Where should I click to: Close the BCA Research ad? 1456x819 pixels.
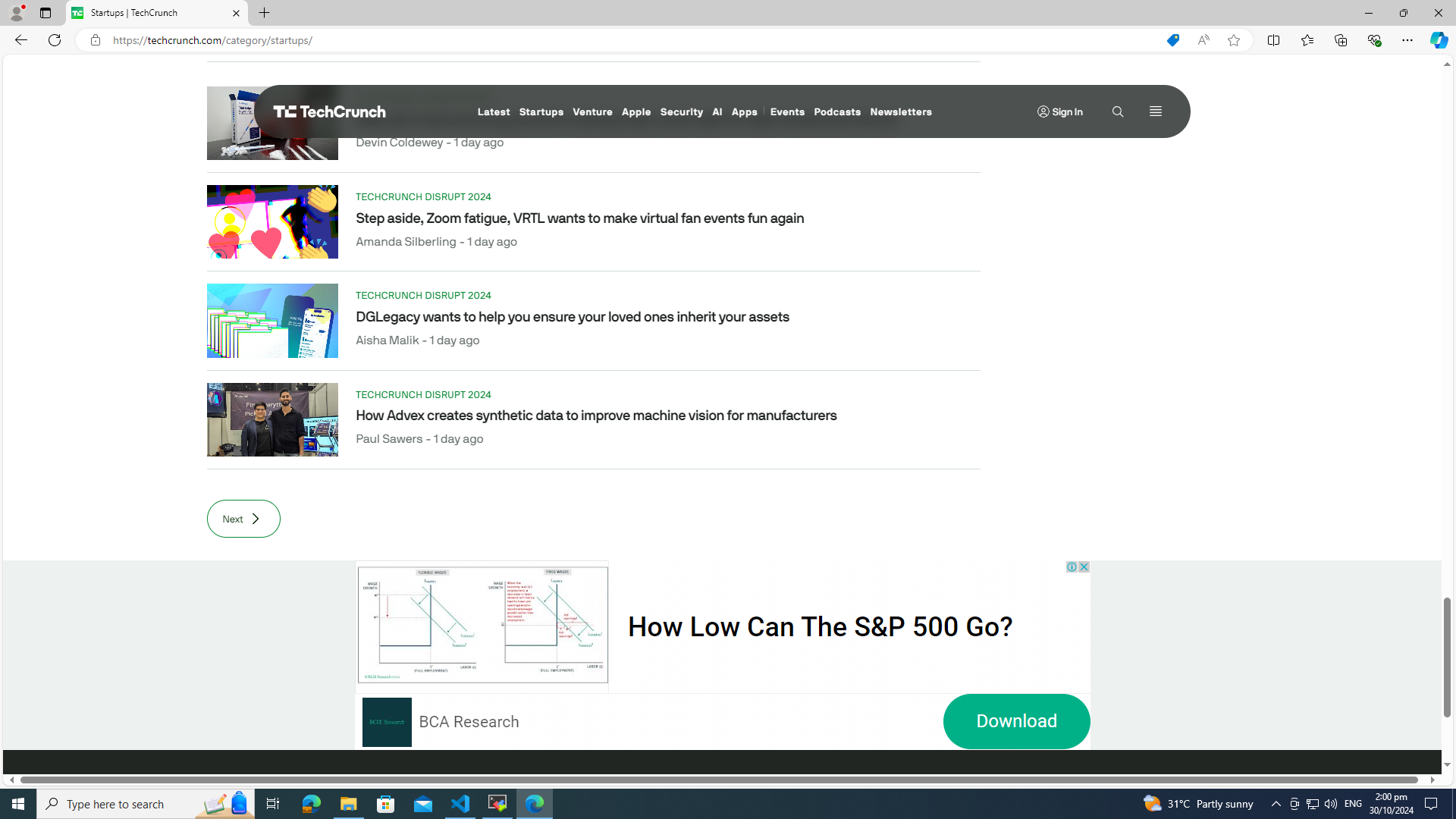1084,567
